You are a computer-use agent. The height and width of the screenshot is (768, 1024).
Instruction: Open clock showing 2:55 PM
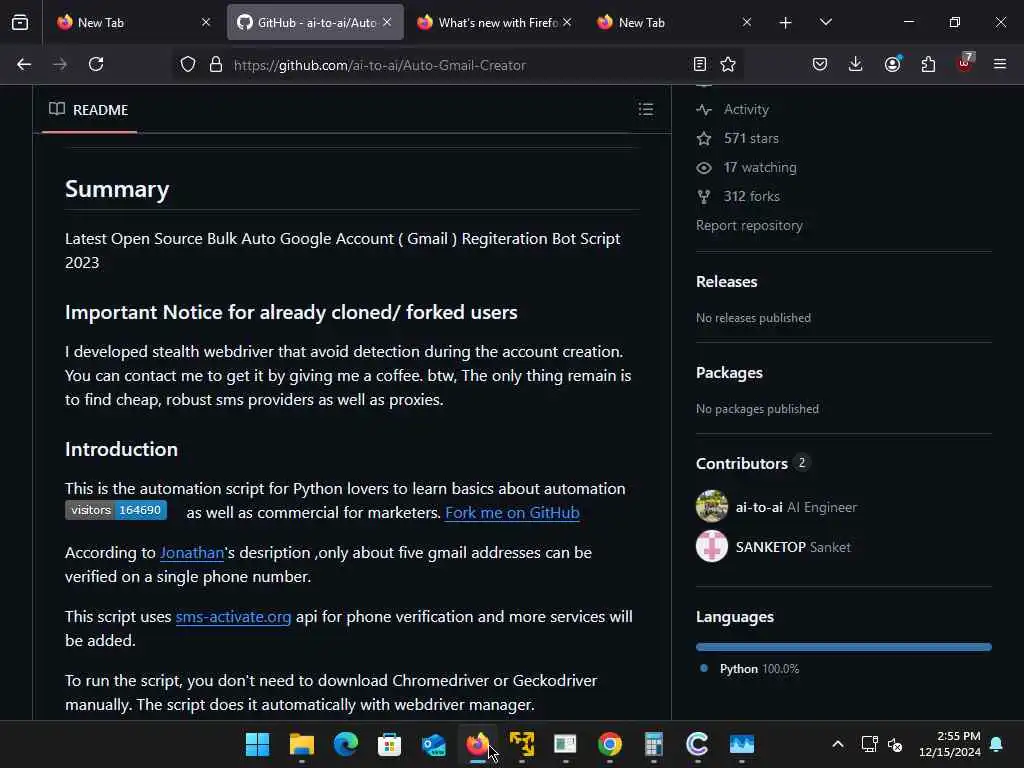pos(950,744)
